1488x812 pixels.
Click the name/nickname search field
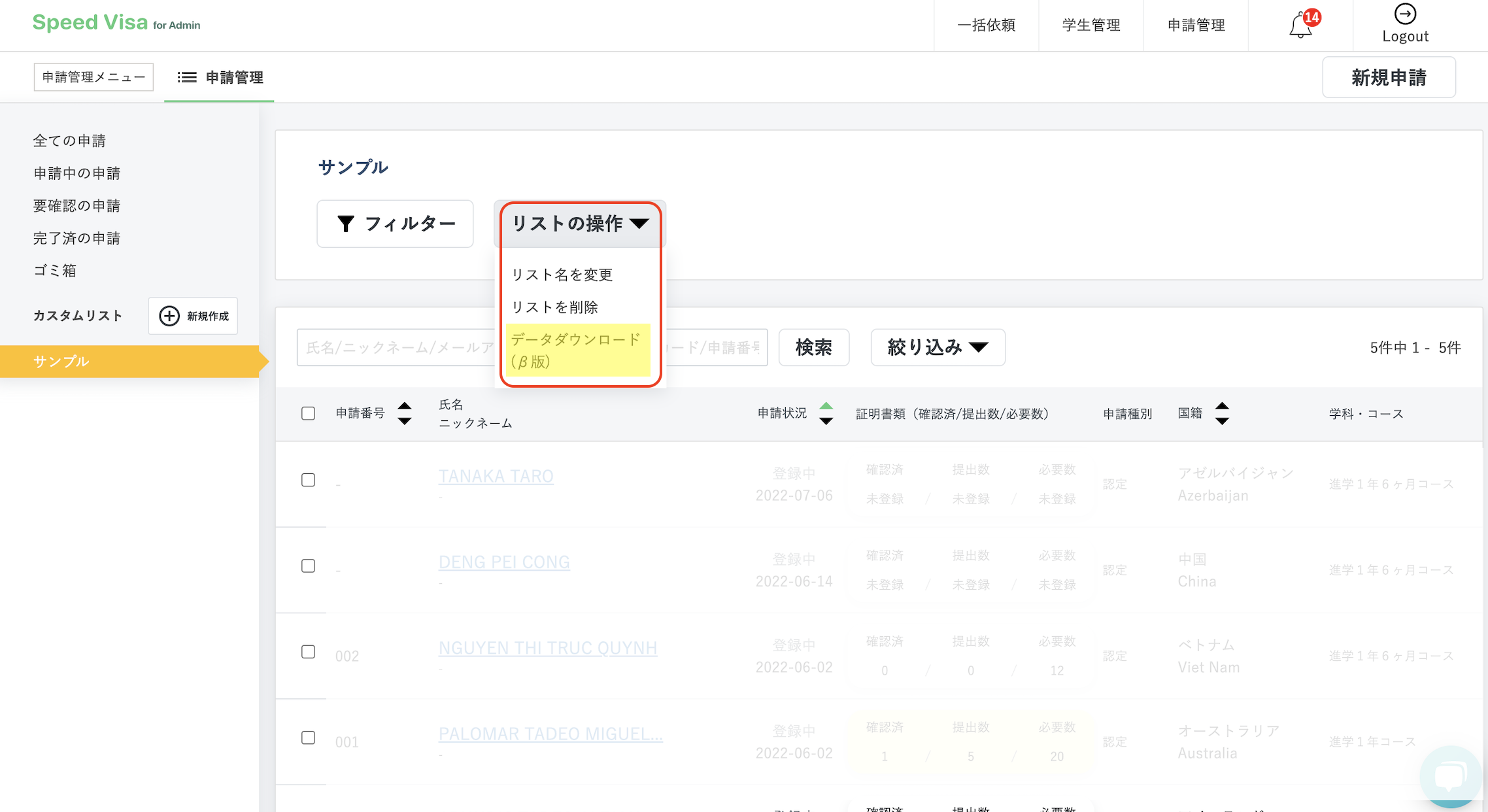coord(396,347)
